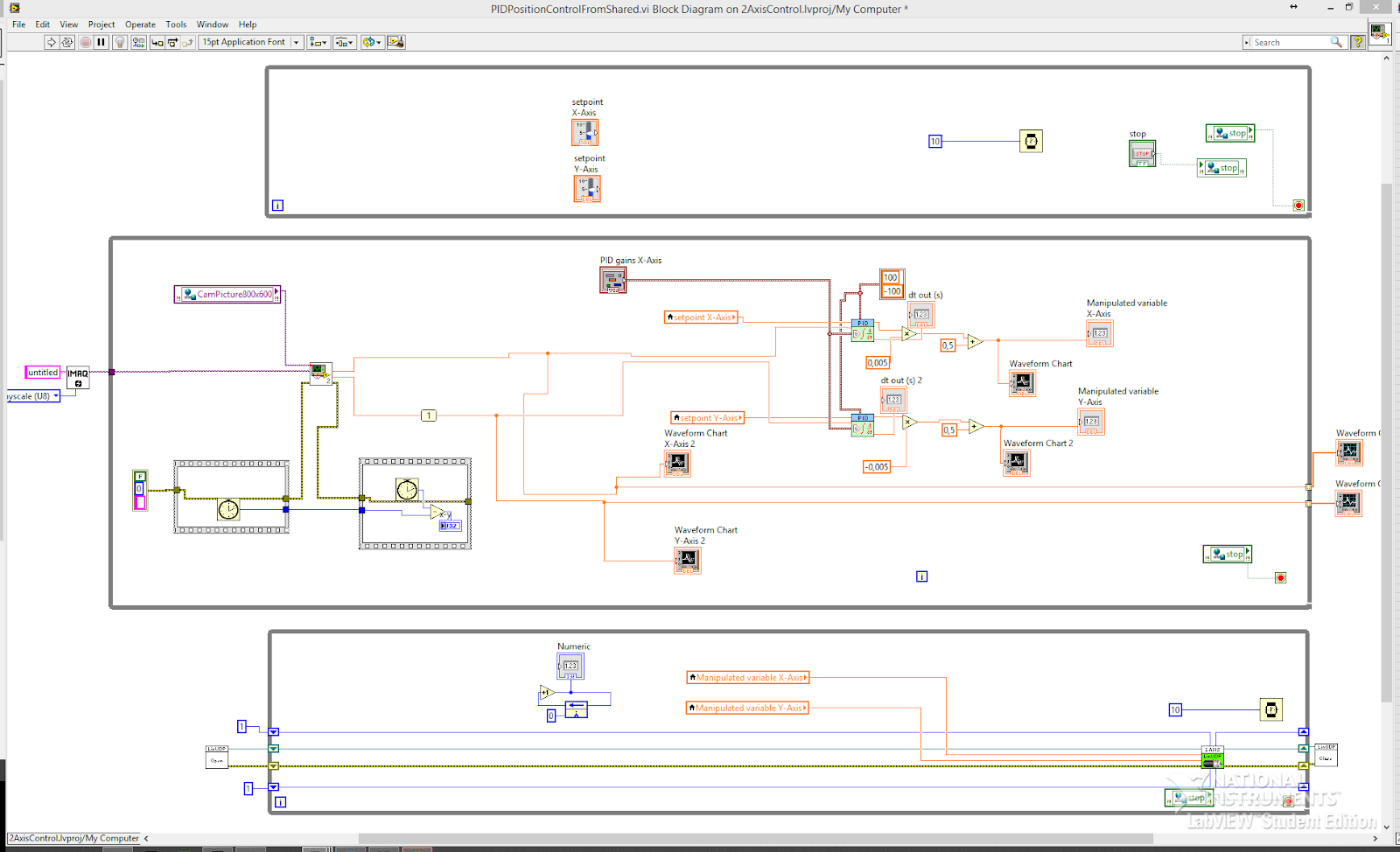Open the Distribute Objects dropdown
Viewport: 1400px width, 852px height.
(345, 42)
